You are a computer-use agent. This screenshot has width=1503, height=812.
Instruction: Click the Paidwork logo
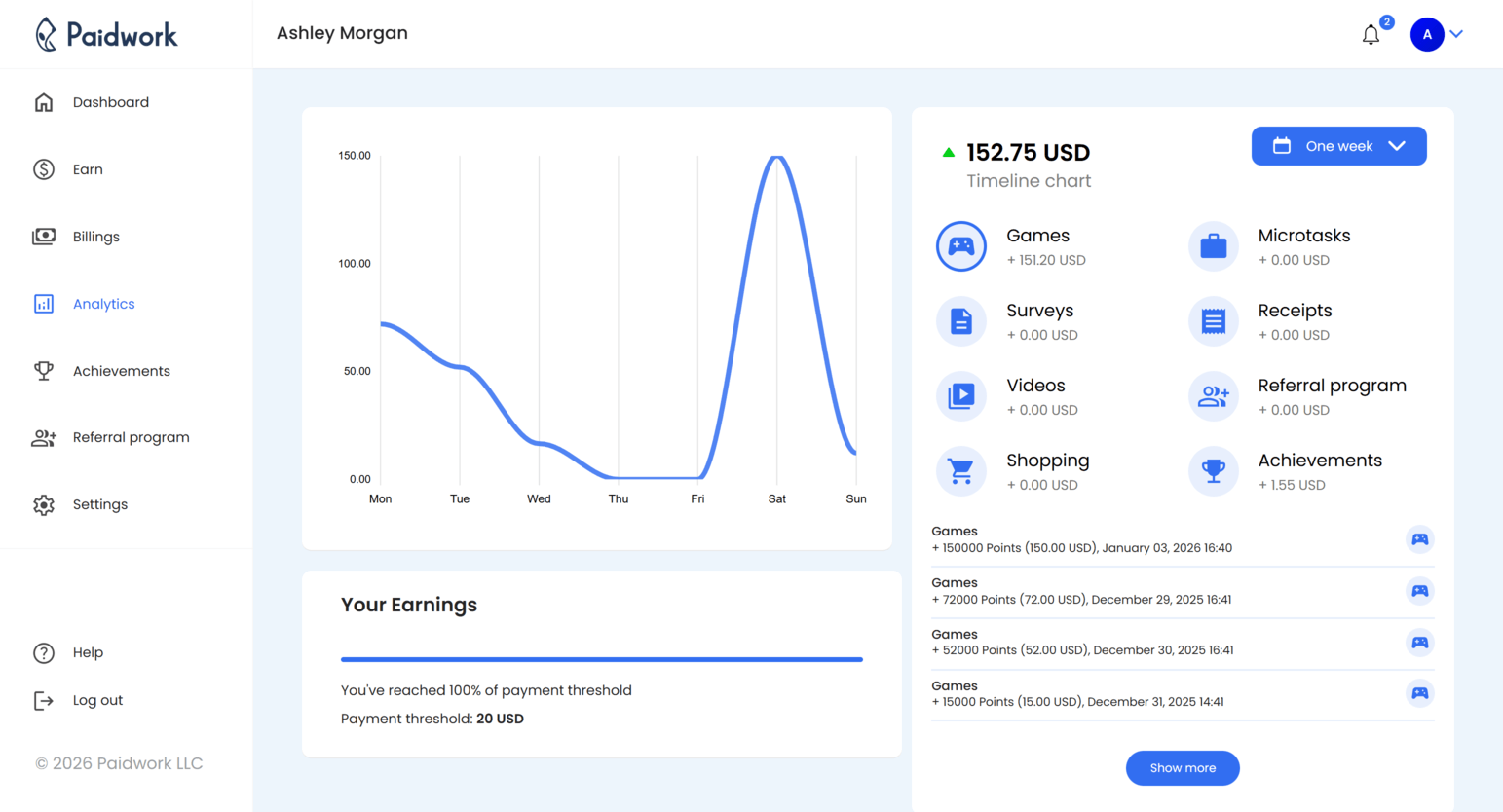tap(107, 34)
